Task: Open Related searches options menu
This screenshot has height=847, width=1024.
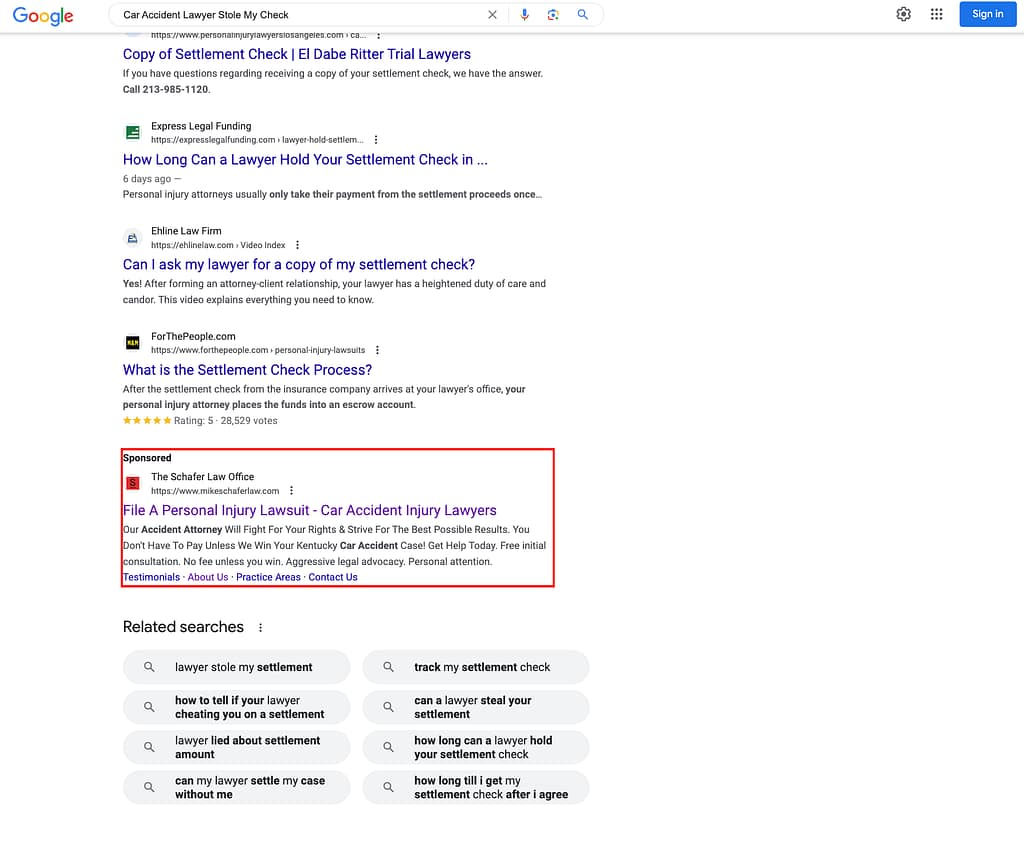Action: 261,628
